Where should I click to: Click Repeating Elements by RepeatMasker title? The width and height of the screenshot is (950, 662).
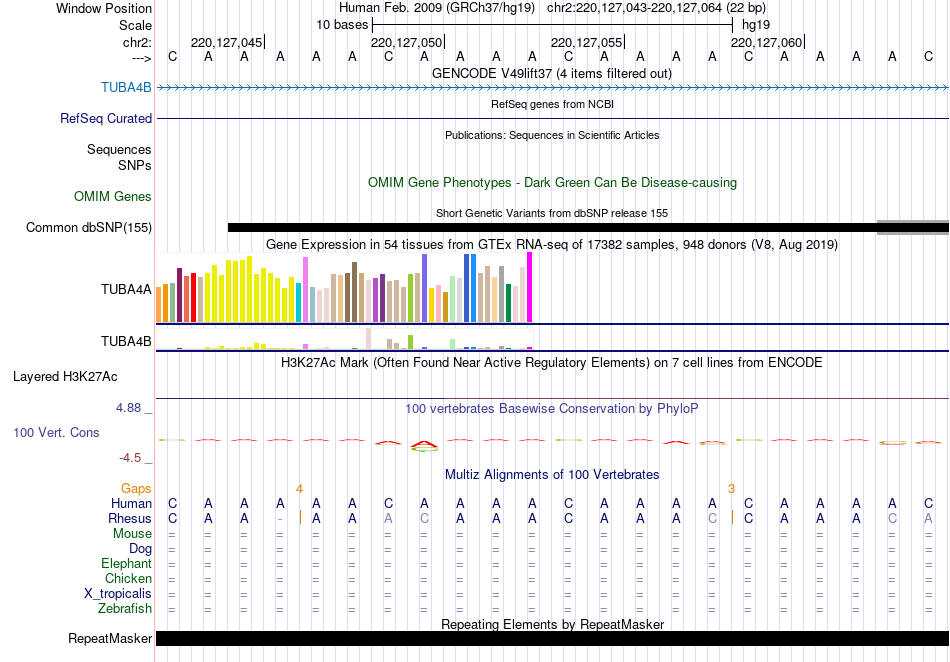click(552, 624)
